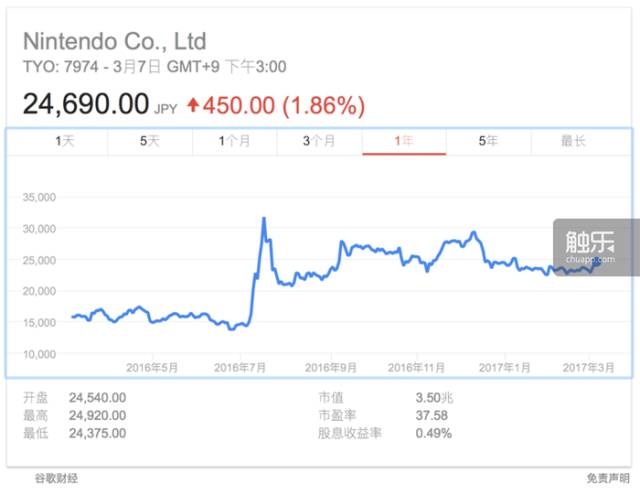Click the July 2016 price peak on chart

[264, 218]
